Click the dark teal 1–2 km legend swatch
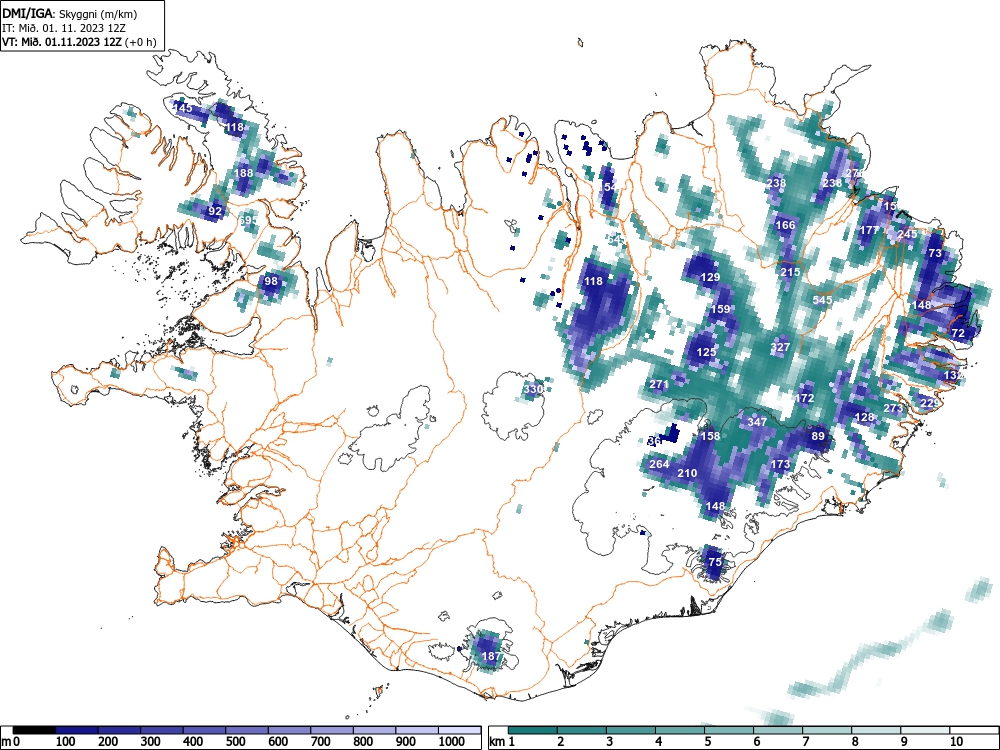Screen dimensions: 1000x750 click(533, 730)
